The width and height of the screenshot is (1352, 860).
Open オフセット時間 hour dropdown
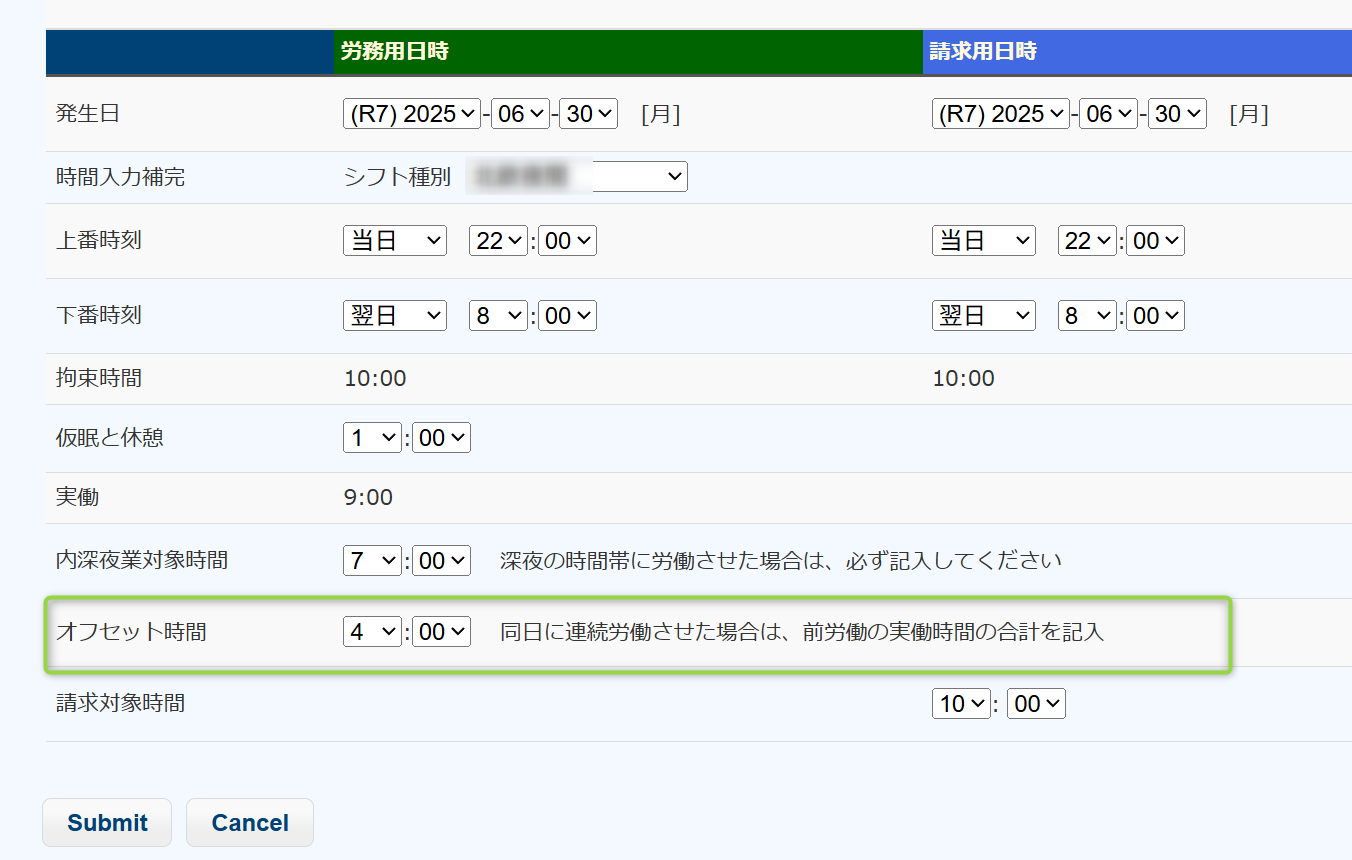click(x=372, y=632)
